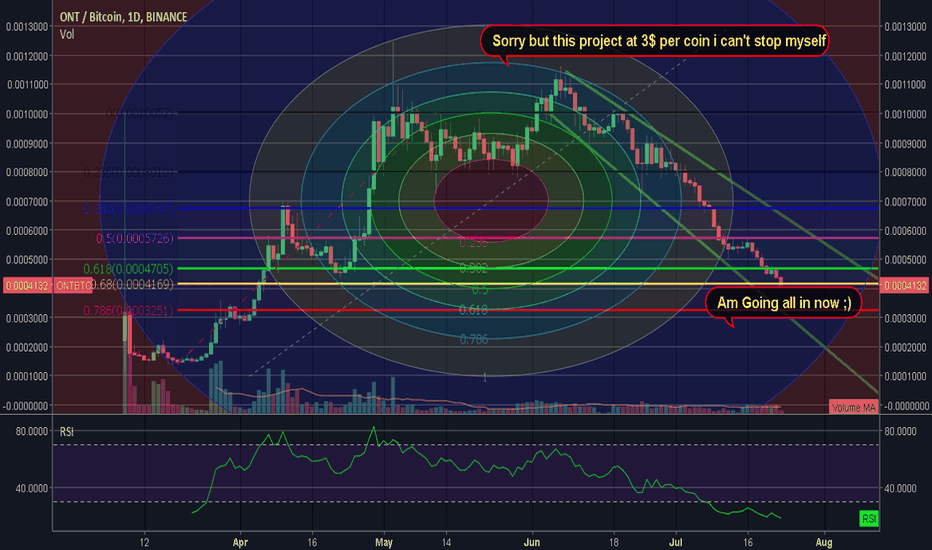Select the 0.68(0.0004169) Fibonacci level label
This screenshot has height=550, width=932.
coord(132,284)
